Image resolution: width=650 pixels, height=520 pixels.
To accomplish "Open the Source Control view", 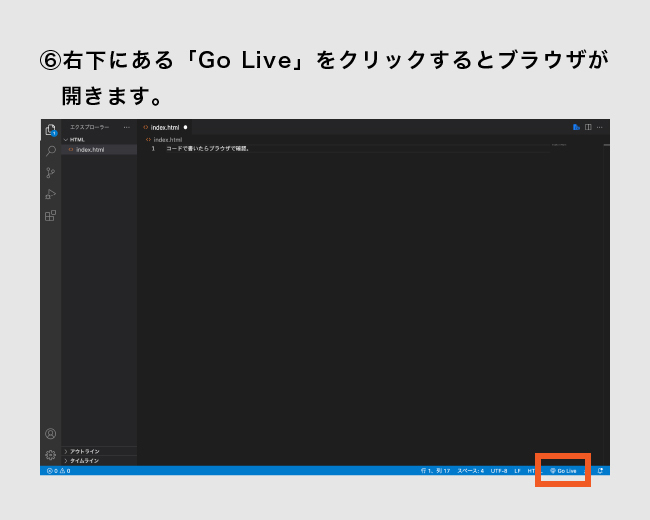I will (x=51, y=173).
